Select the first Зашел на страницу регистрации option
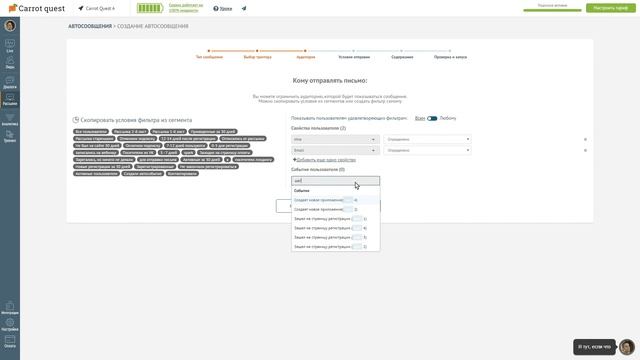640x360 pixels. pos(335,219)
